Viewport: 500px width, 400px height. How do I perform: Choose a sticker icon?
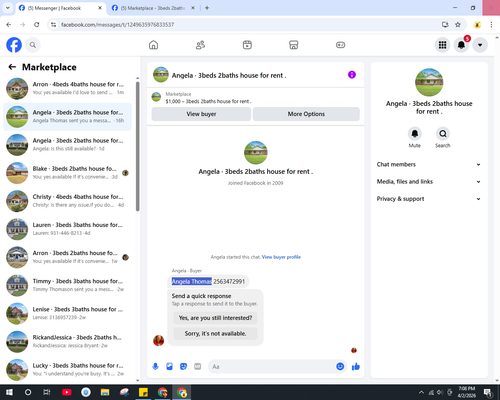[x=183, y=367]
